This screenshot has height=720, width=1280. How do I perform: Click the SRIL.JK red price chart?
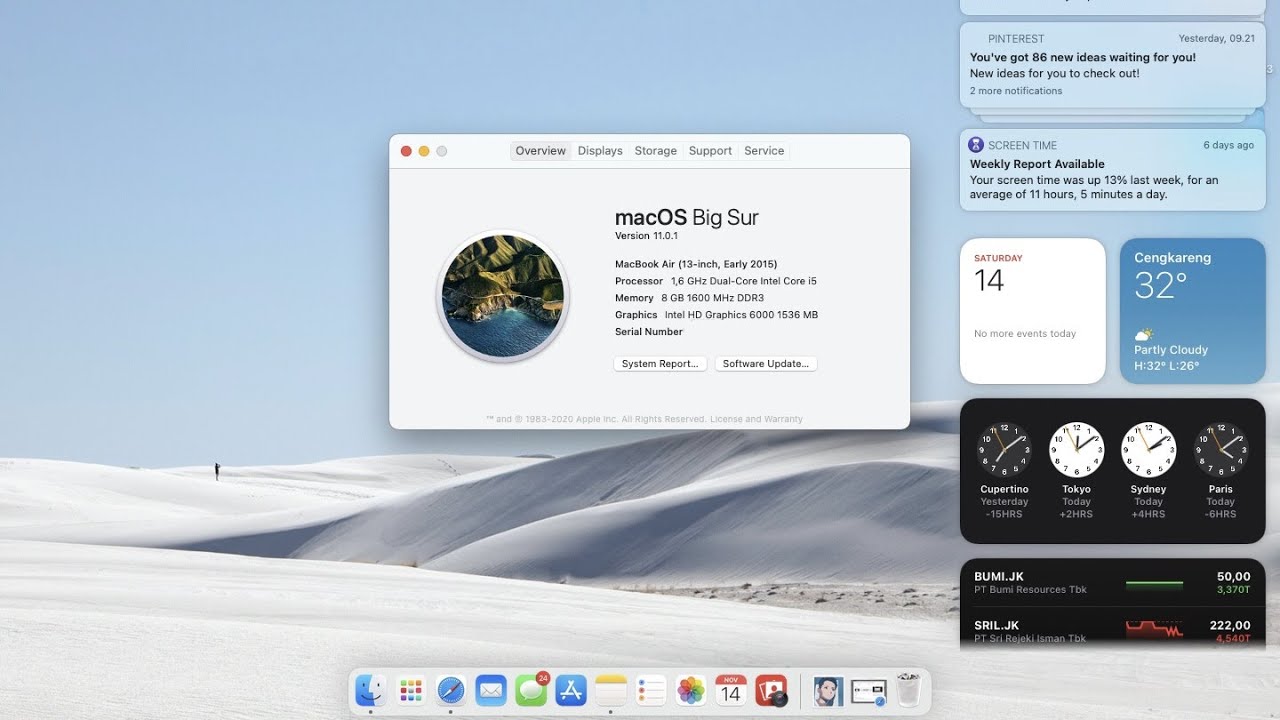(1154, 630)
